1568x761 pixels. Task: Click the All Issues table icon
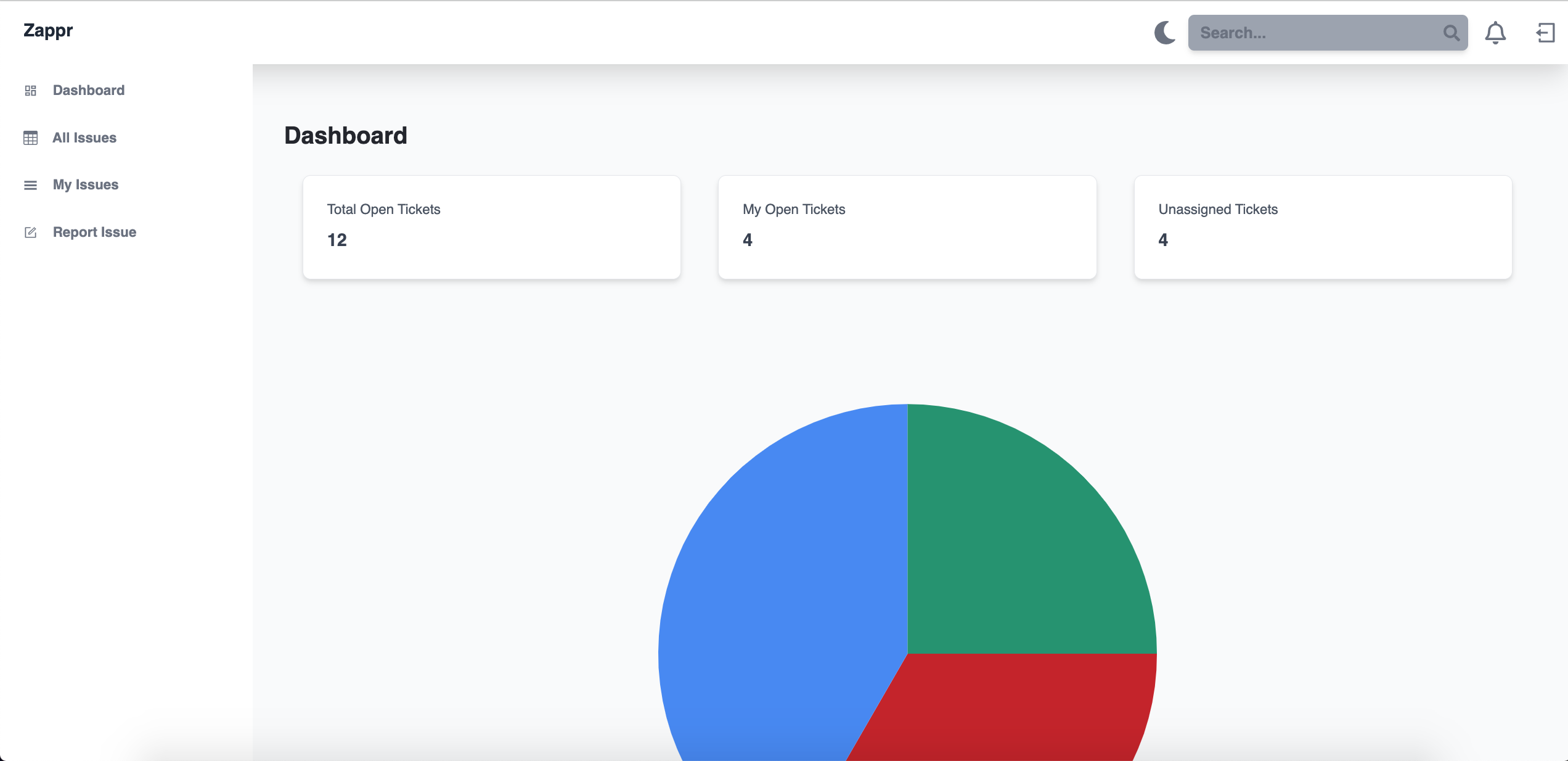point(31,138)
